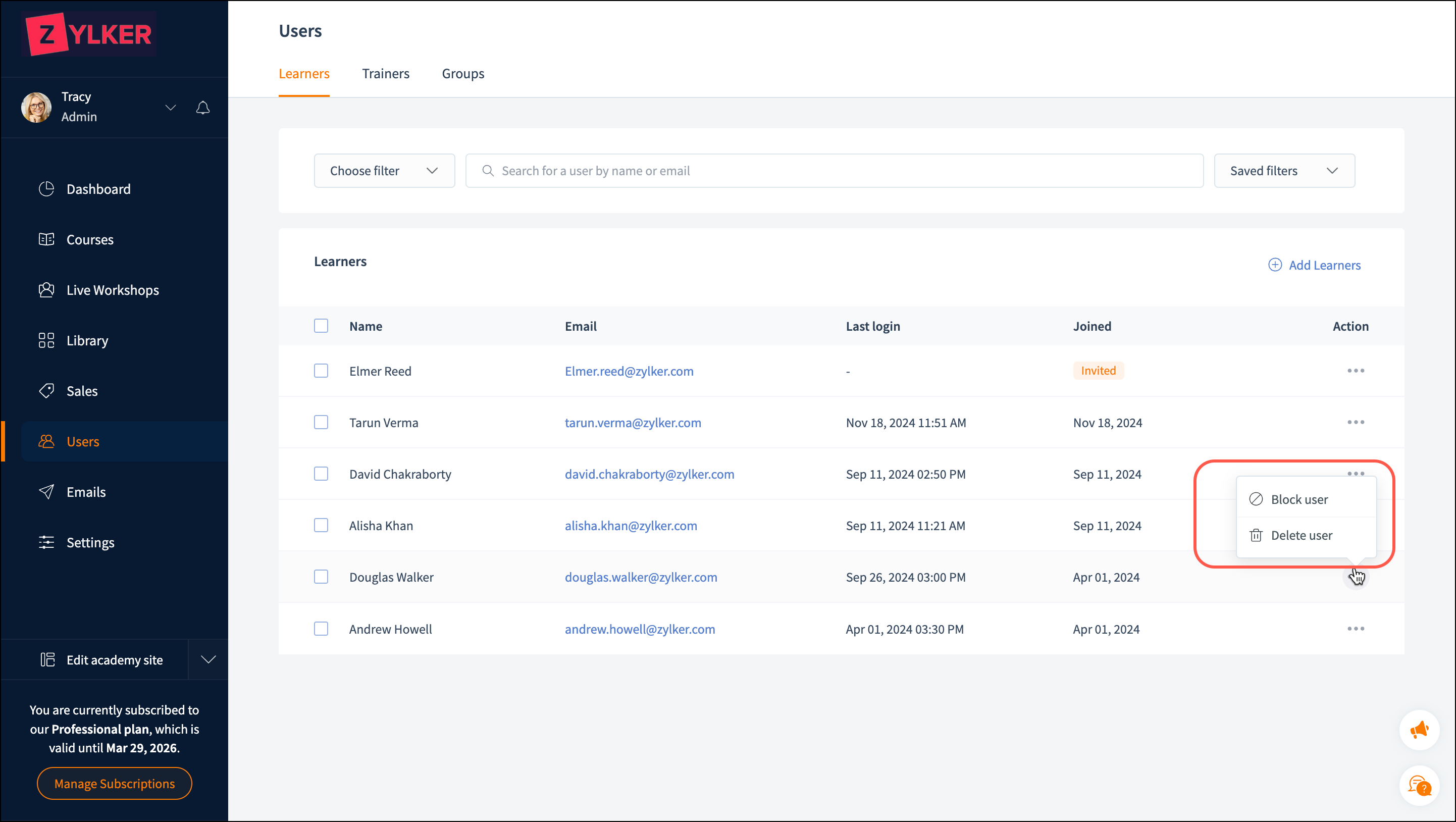
Task: Select all learners with header checkbox
Action: 321,326
